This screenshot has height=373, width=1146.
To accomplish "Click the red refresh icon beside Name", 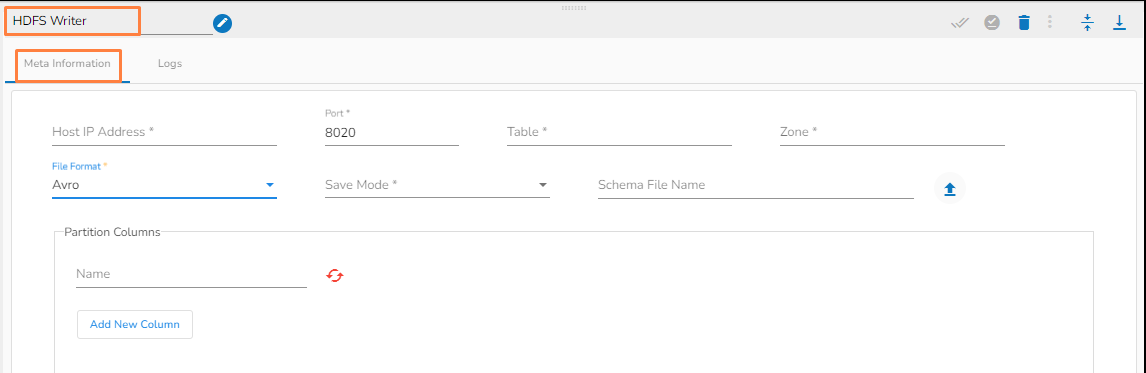I will 335,276.
